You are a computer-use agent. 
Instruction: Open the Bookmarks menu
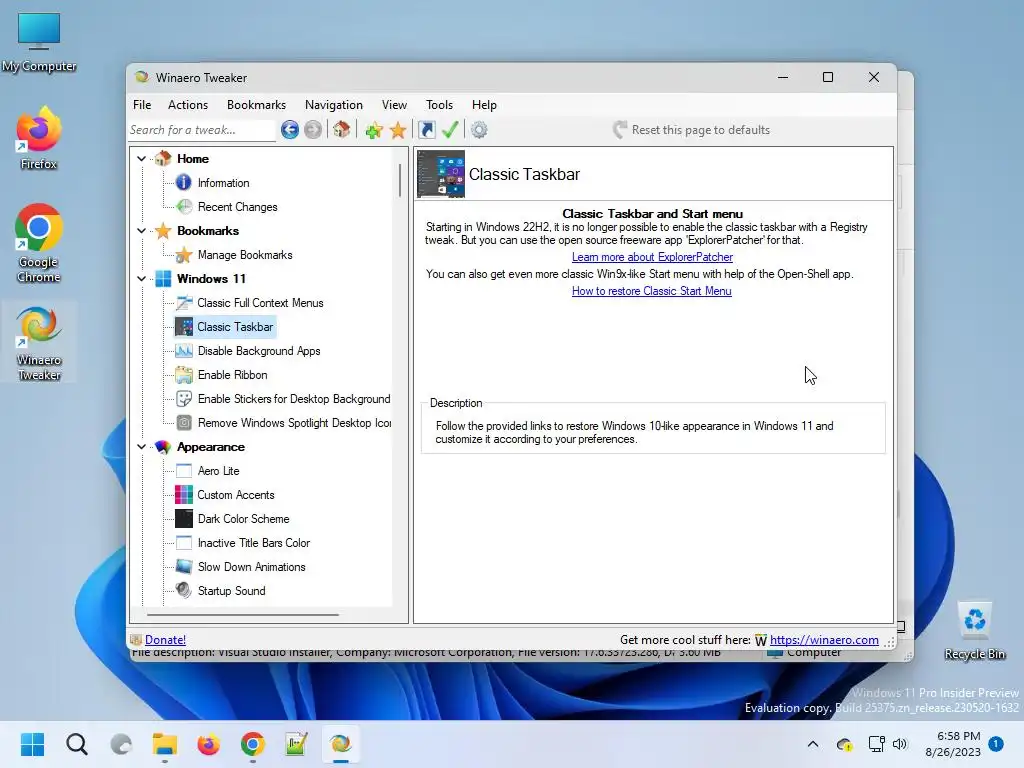coord(256,104)
